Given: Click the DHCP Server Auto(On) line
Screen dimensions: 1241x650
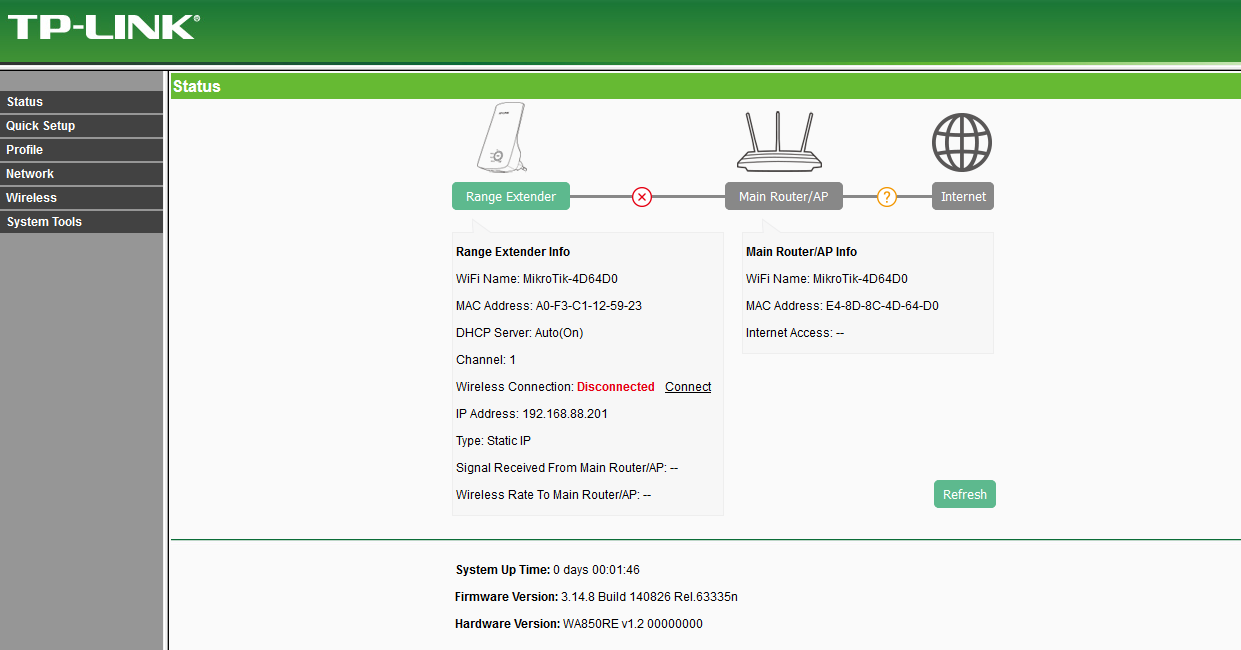Looking at the screenshot, I should tap(521, 333).
